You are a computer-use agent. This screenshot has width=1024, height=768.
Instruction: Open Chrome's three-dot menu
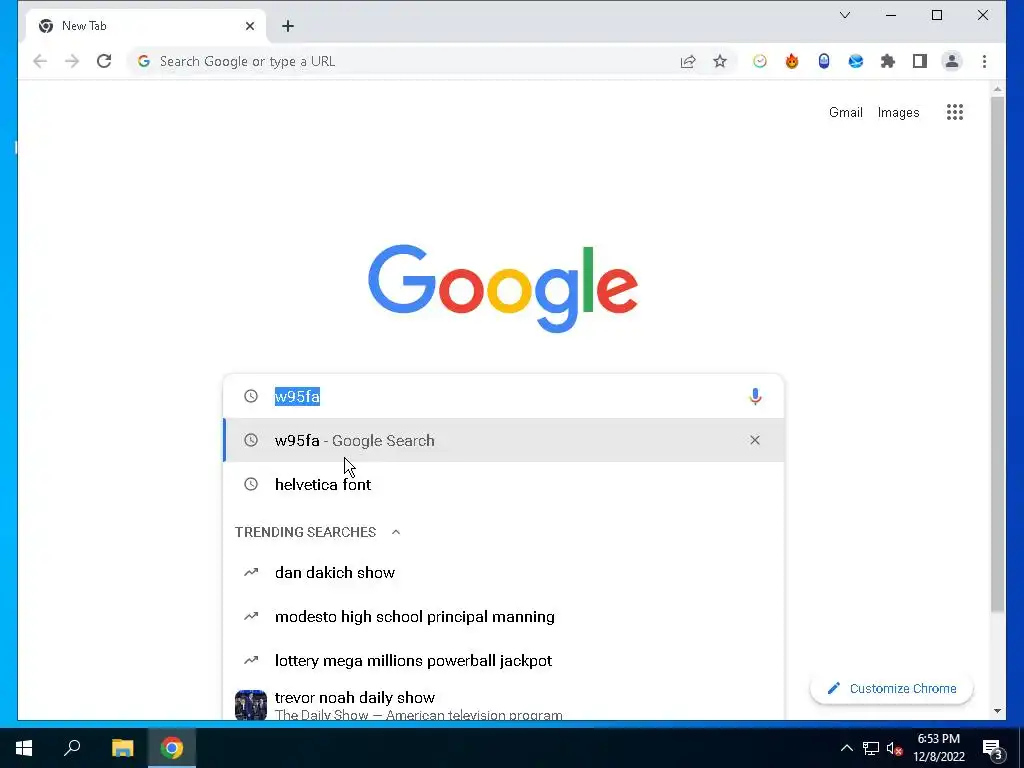984,61
